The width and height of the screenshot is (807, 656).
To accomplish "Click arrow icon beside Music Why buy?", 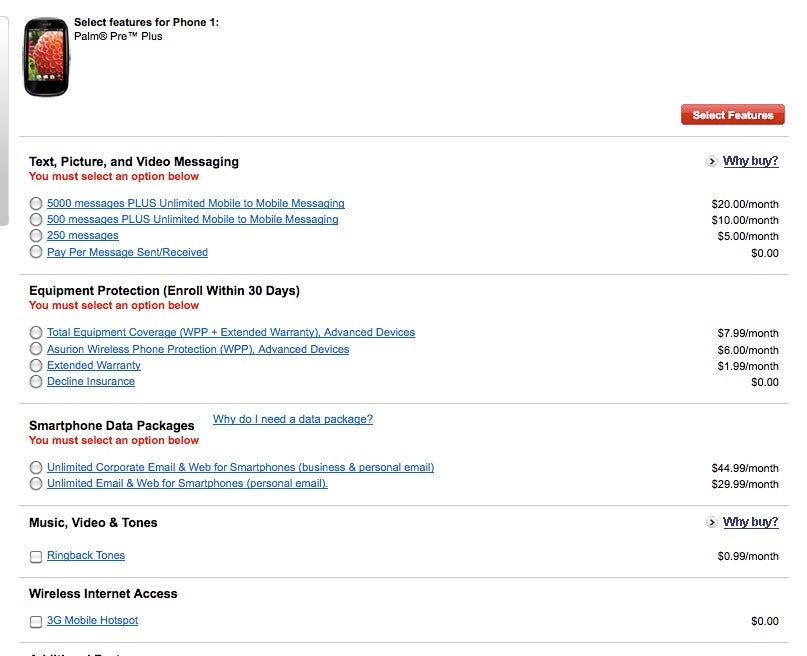I will (x=711, y=522).
